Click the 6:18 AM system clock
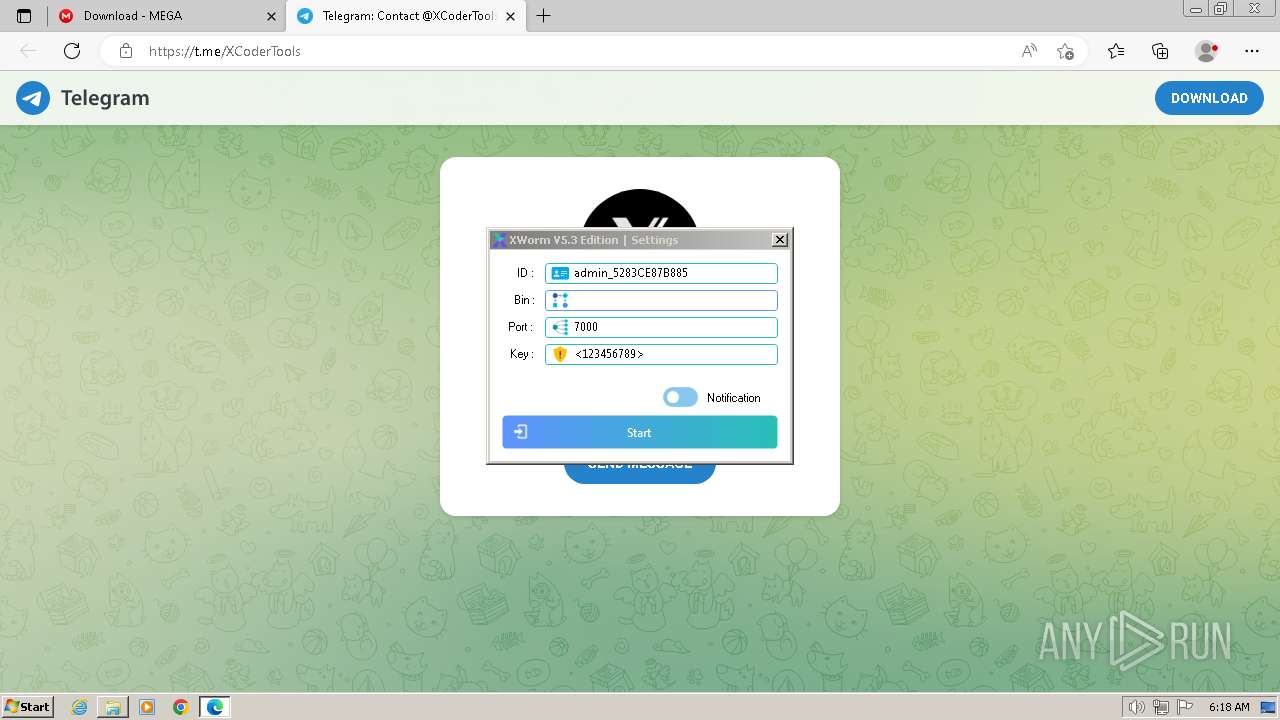Viewport: 1280px width, 720px height. click(1229, 707)
